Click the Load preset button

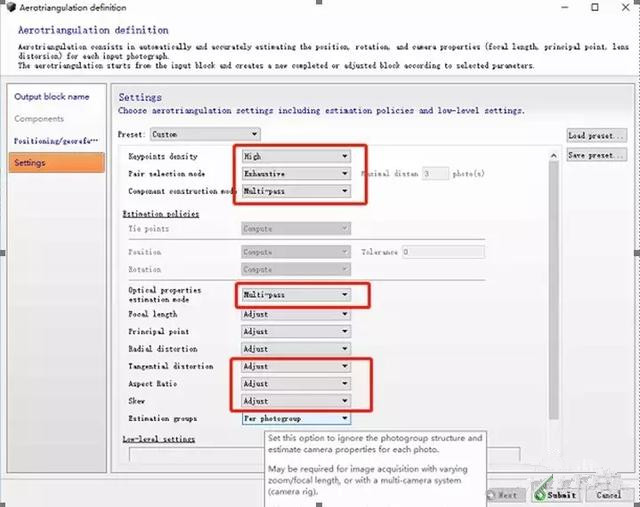pos(595,135)
